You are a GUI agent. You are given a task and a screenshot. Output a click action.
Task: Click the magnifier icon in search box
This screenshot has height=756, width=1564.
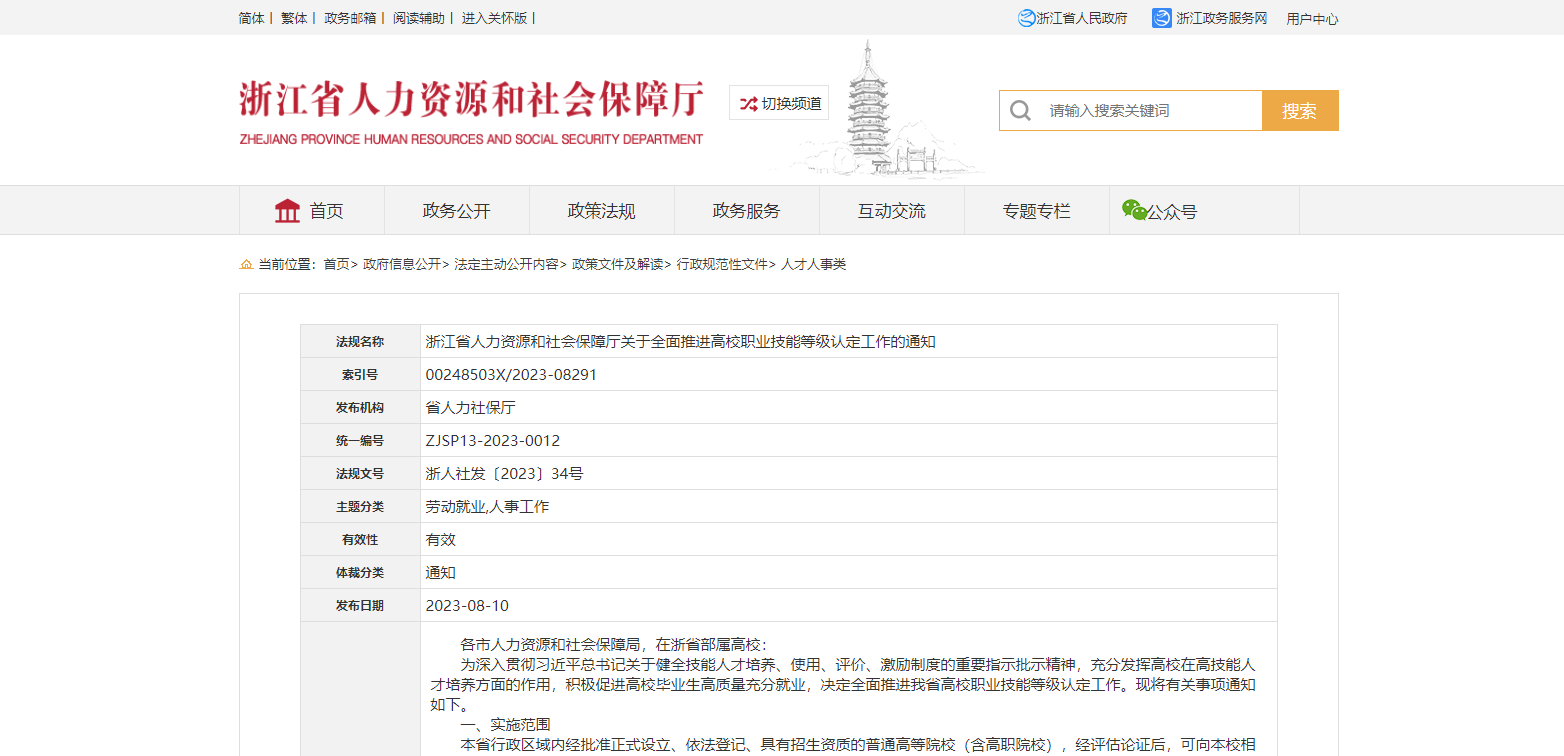(x=1020, y=111)
